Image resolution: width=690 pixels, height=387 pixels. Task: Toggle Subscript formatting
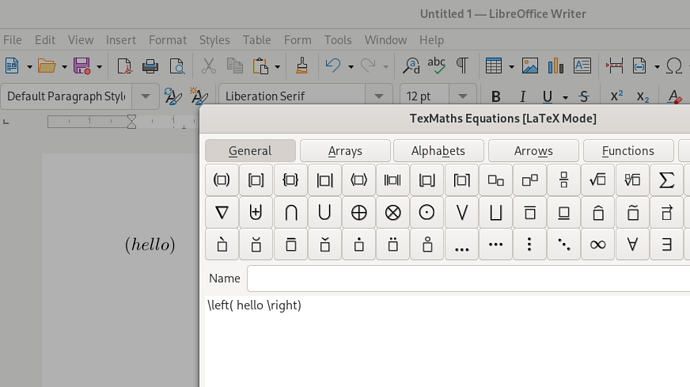[x=642, y=97]
